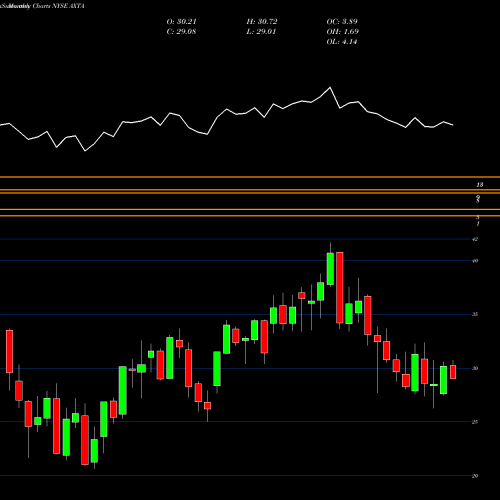Select the 'C: 29.08' close value
Image resolution: width=500 pixels, height=500 pixels.
tap(181, 32)
